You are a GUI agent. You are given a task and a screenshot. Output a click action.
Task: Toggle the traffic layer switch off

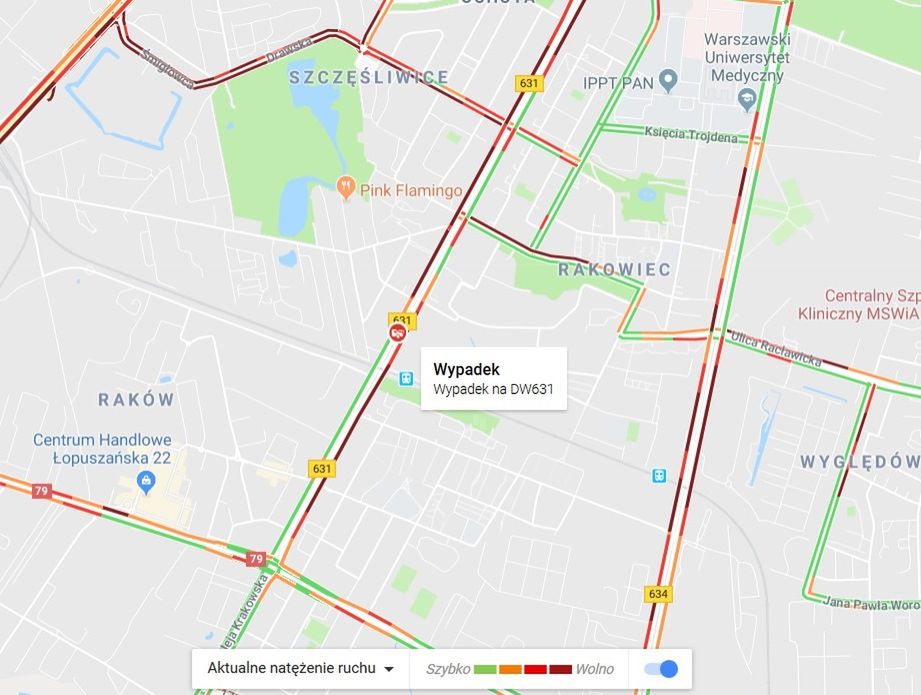(661, 669)
